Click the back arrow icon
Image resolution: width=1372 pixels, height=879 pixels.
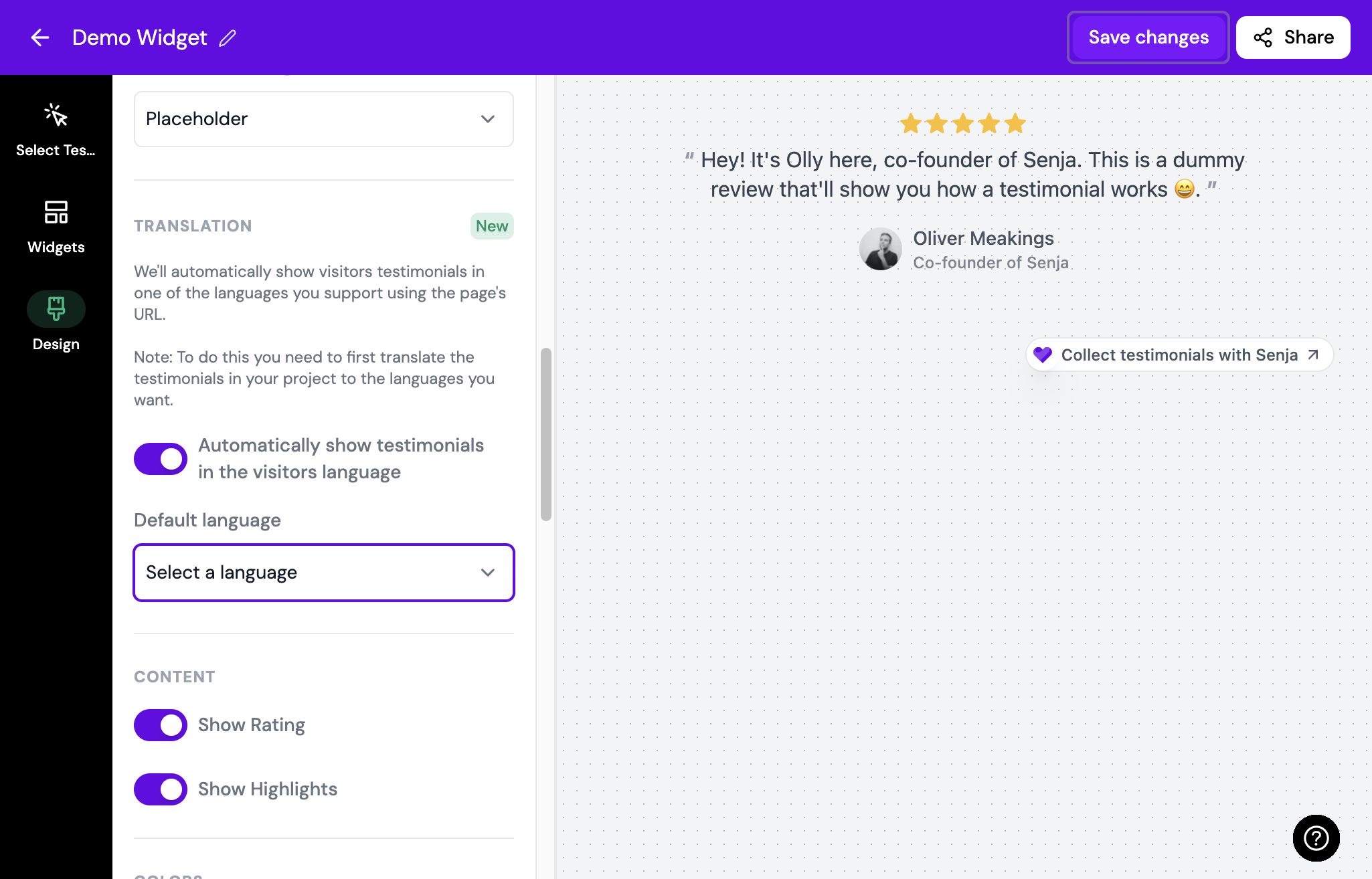pyautogui.click(x=40, y=37)
